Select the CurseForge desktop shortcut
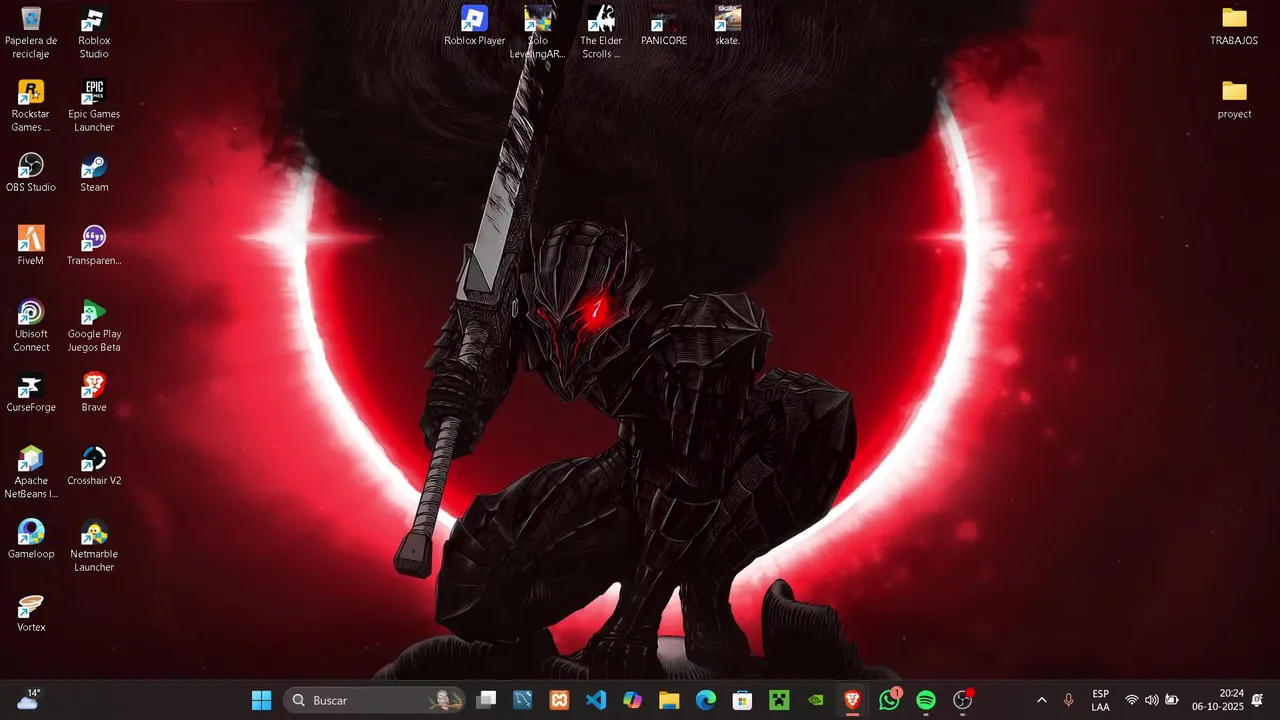Viewport: 1280px width, 720px height. click(x=31, y=392)
